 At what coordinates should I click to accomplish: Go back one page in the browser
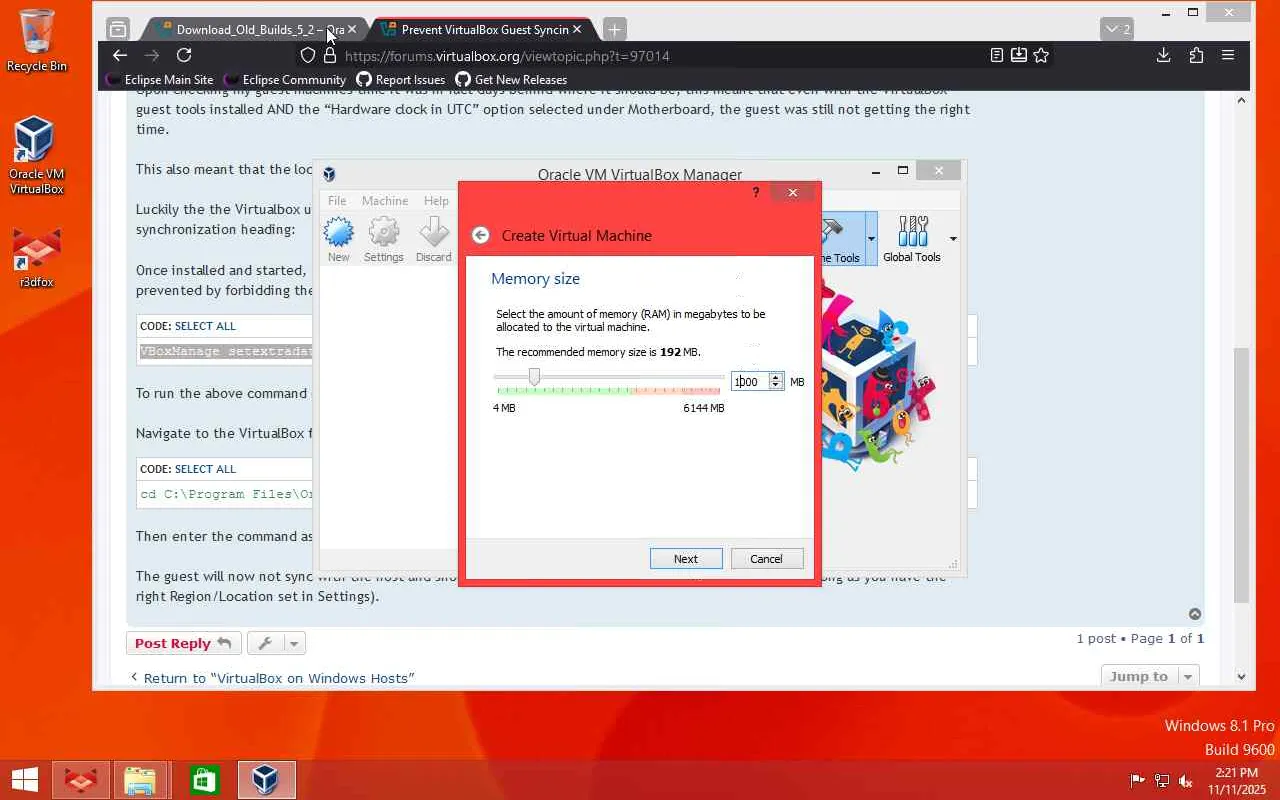(120, 56)
